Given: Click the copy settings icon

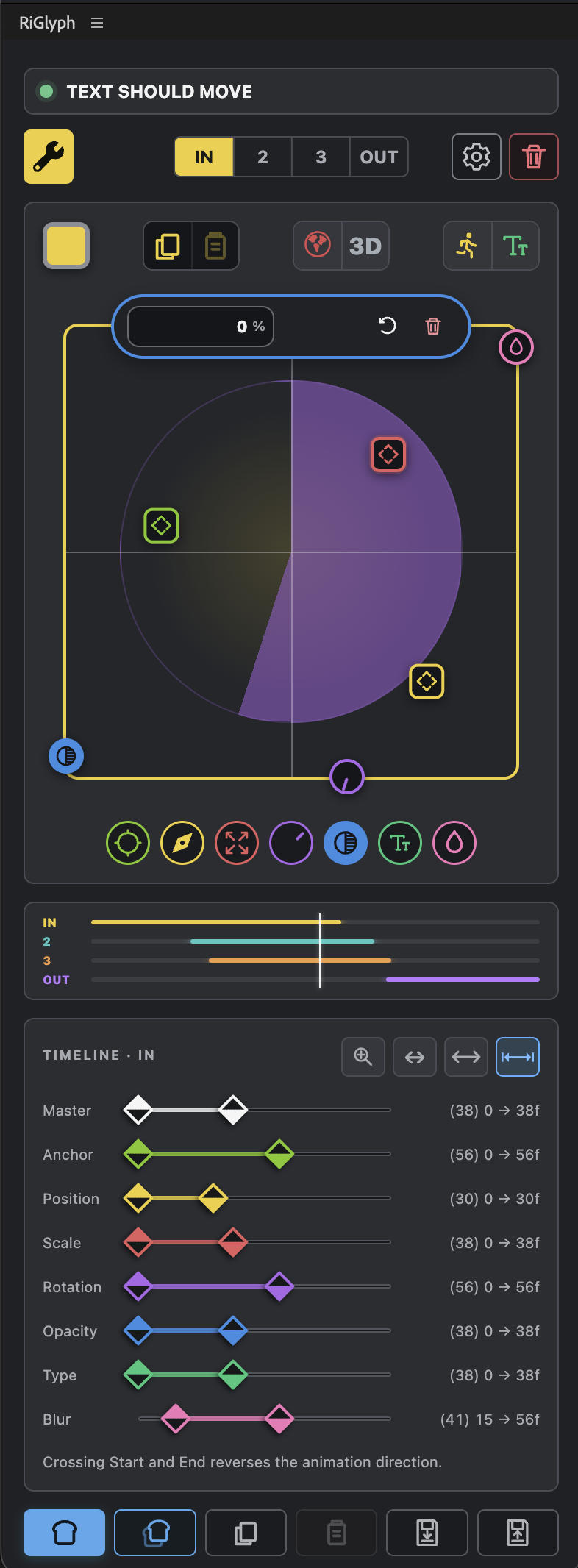Looking at the screenshot, I should coord(168,246).
